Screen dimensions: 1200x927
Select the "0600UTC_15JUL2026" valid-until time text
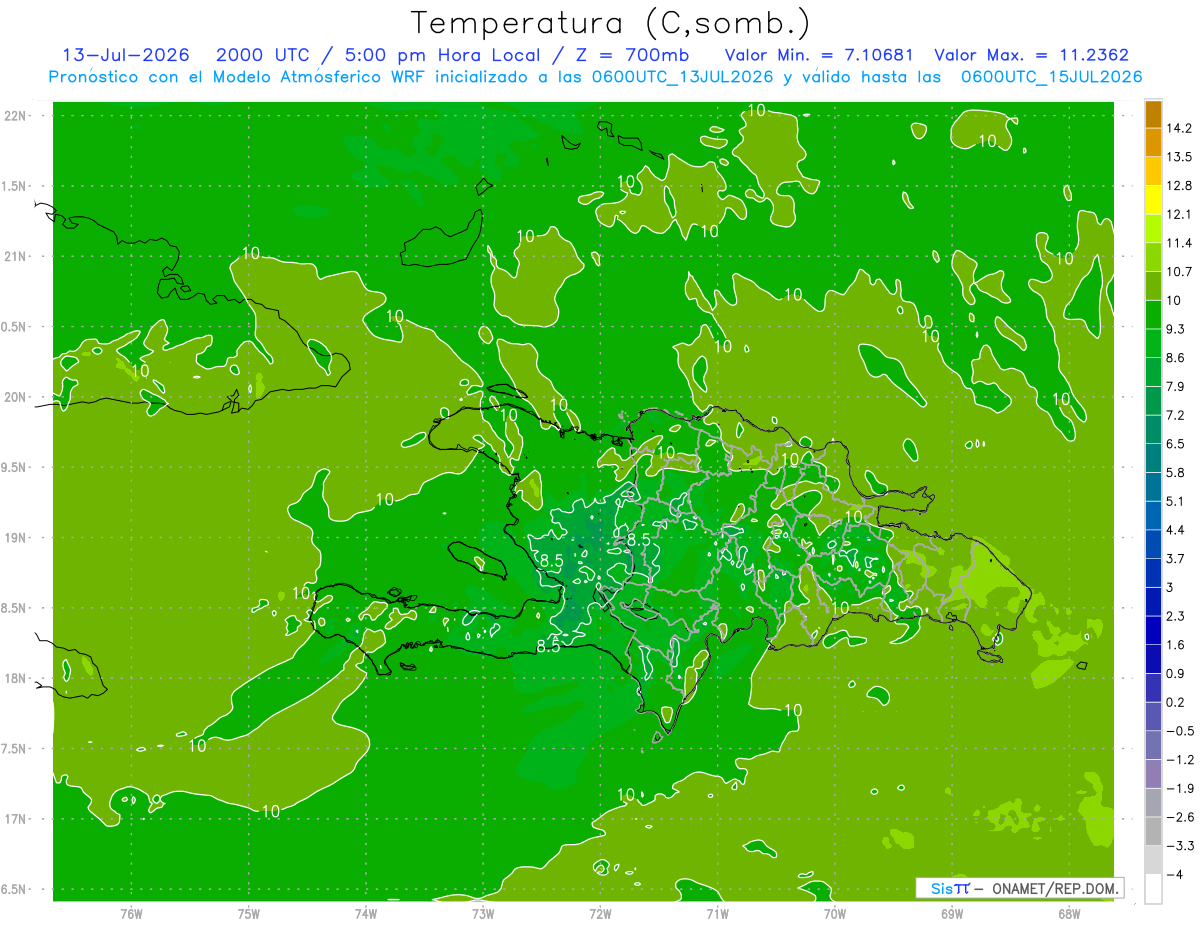pyautogui.click(x=1052, y=77)
